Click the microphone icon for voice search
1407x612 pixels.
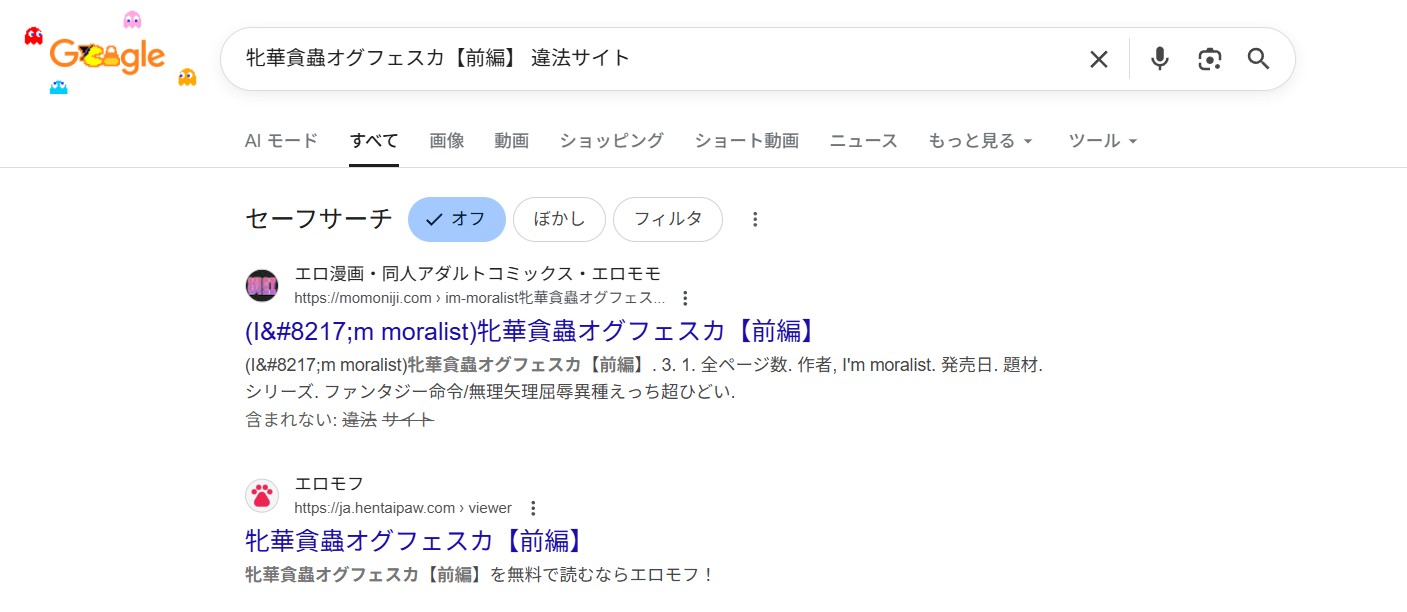tap(1159, 59)
